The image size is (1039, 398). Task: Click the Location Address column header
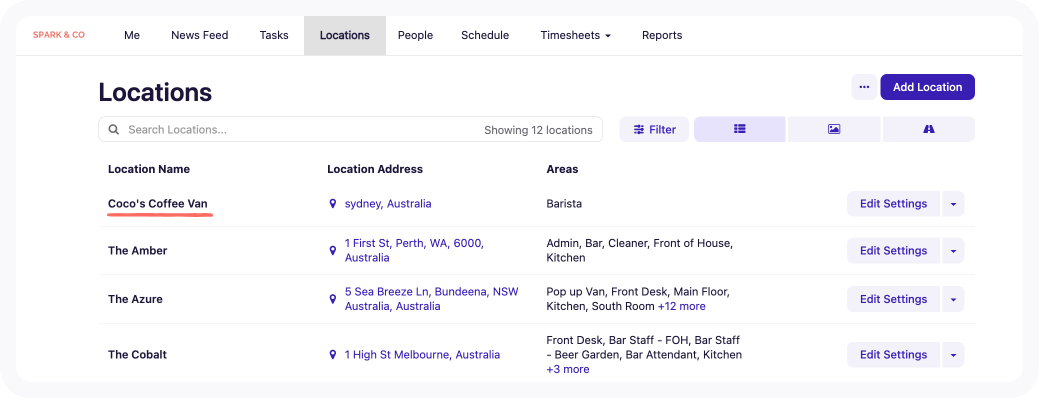coord(375,169)
